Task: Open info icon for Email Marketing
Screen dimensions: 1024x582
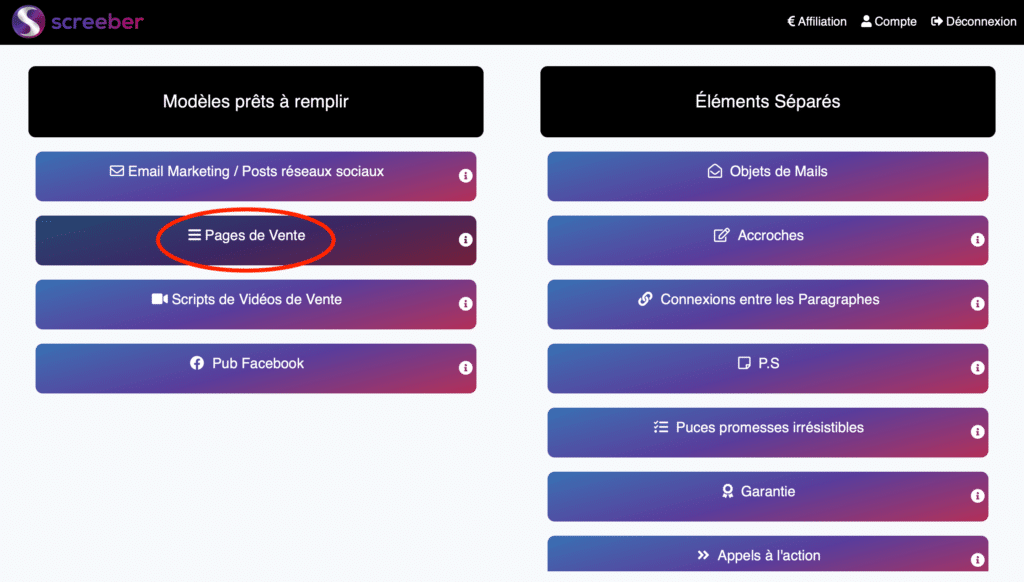Action: (x=465, y=176)
